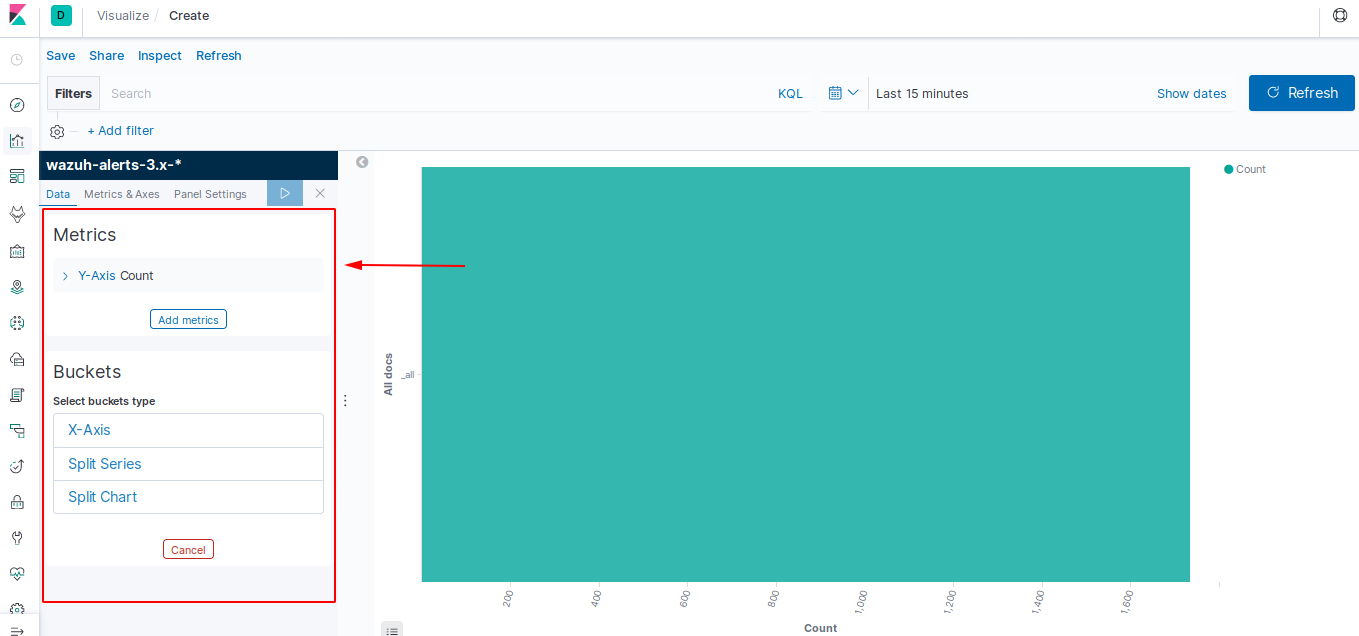The image size is (1359, 636).
Task: Click the Kibana logo
Action: click(x=17, y=15)
